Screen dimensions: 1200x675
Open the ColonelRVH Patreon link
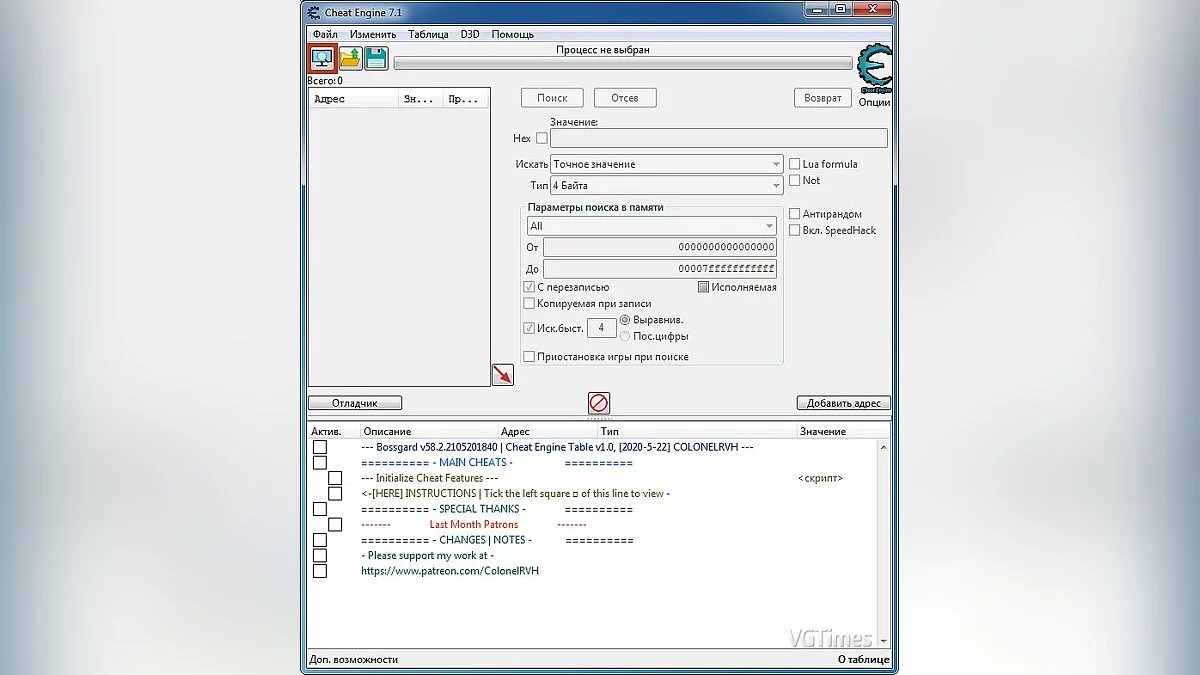(x=449, y=570)
